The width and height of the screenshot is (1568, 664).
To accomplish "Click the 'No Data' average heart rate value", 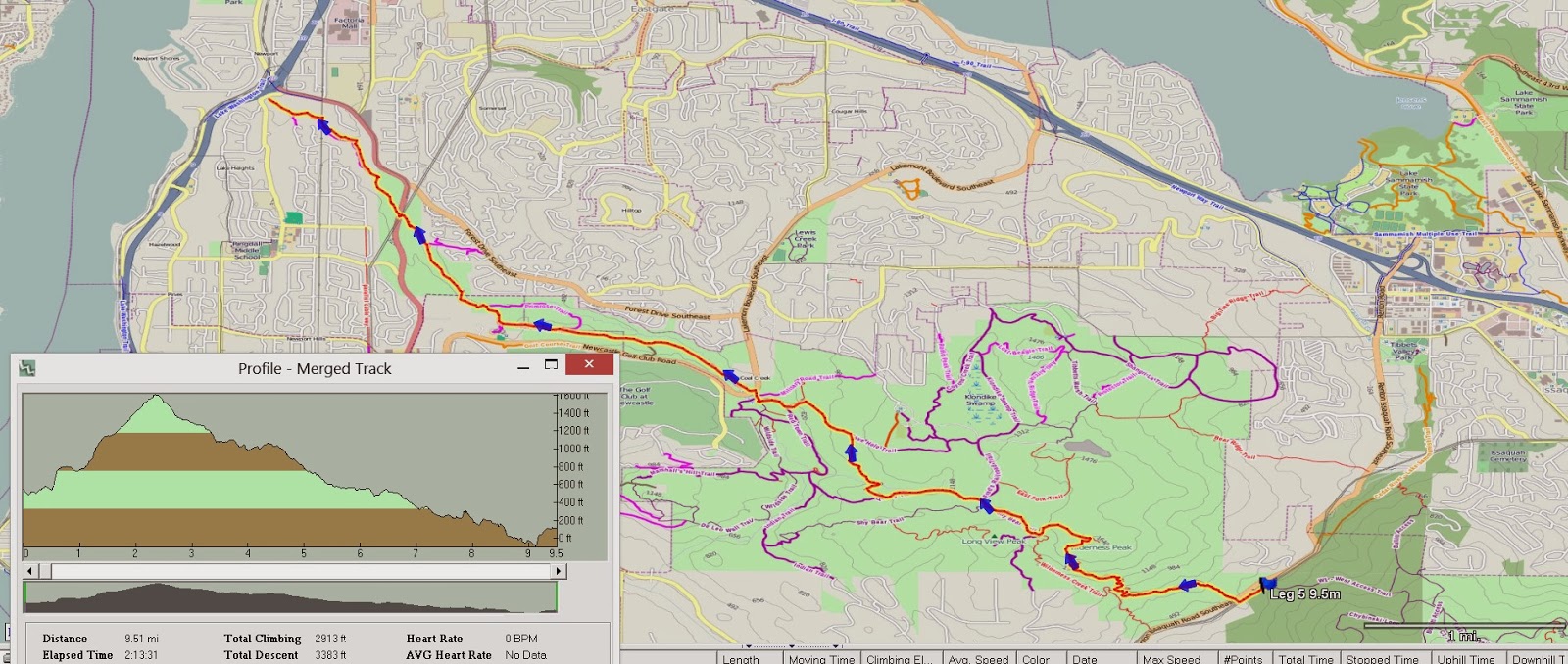I will tap(526, 655).
